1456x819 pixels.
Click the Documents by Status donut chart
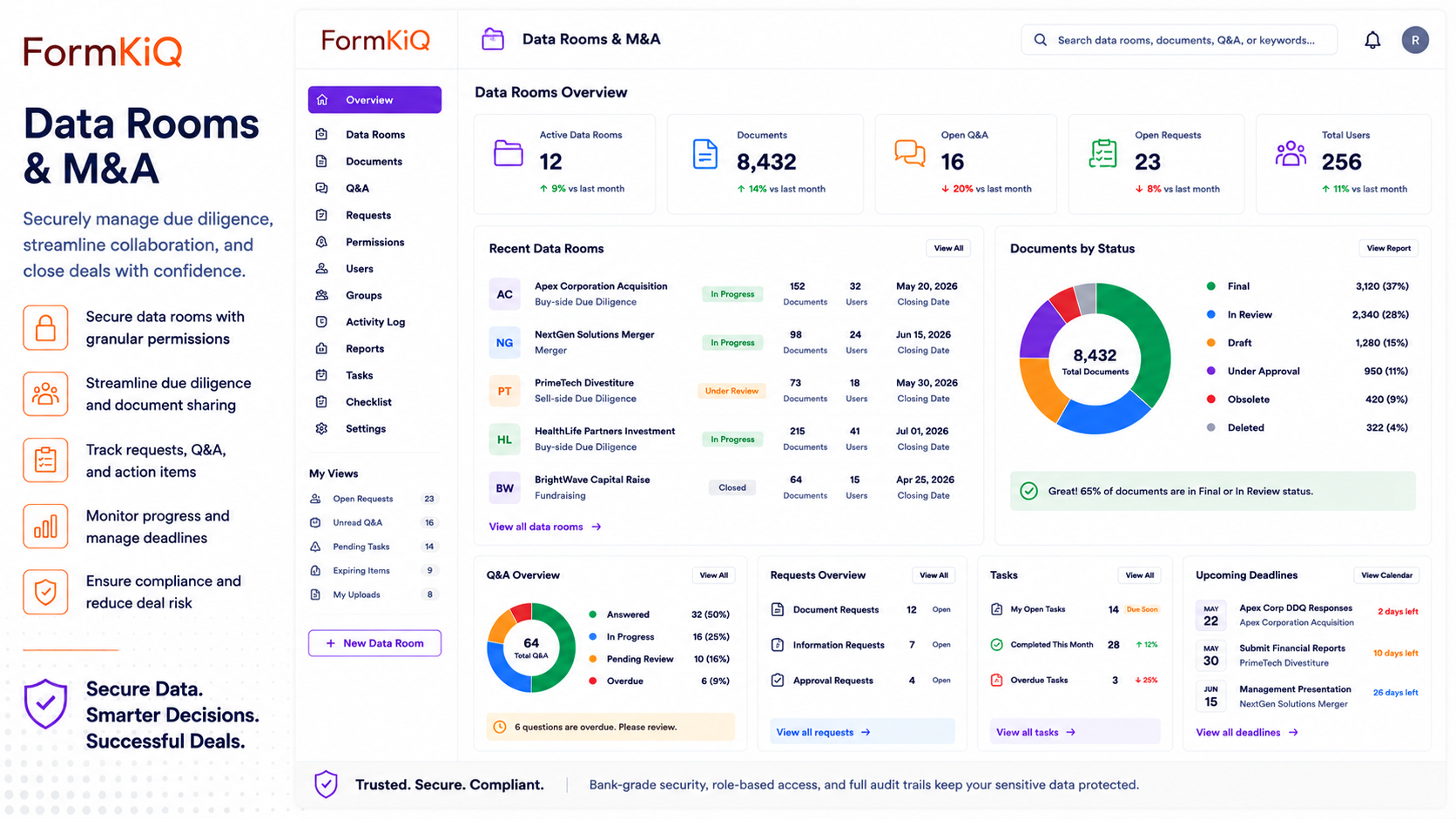coord(1095,359)
